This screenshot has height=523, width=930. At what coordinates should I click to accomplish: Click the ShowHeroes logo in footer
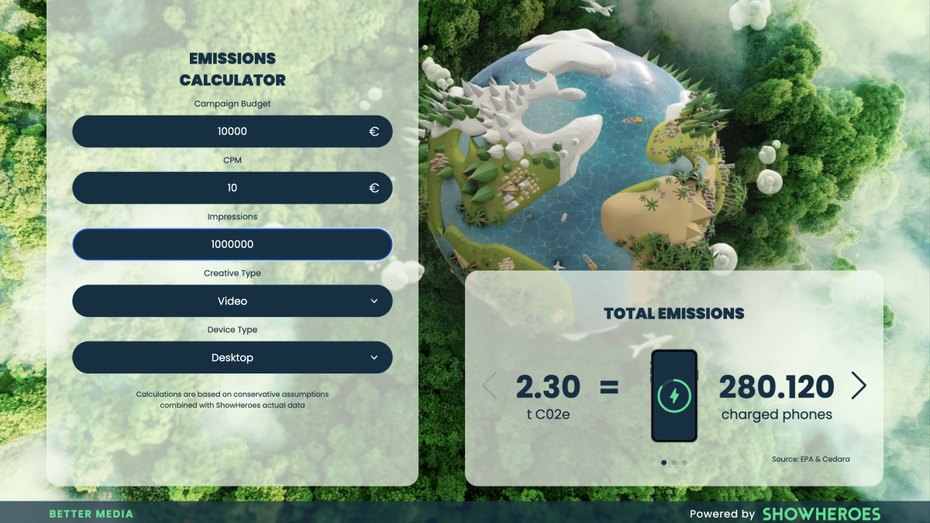point(821,513)
